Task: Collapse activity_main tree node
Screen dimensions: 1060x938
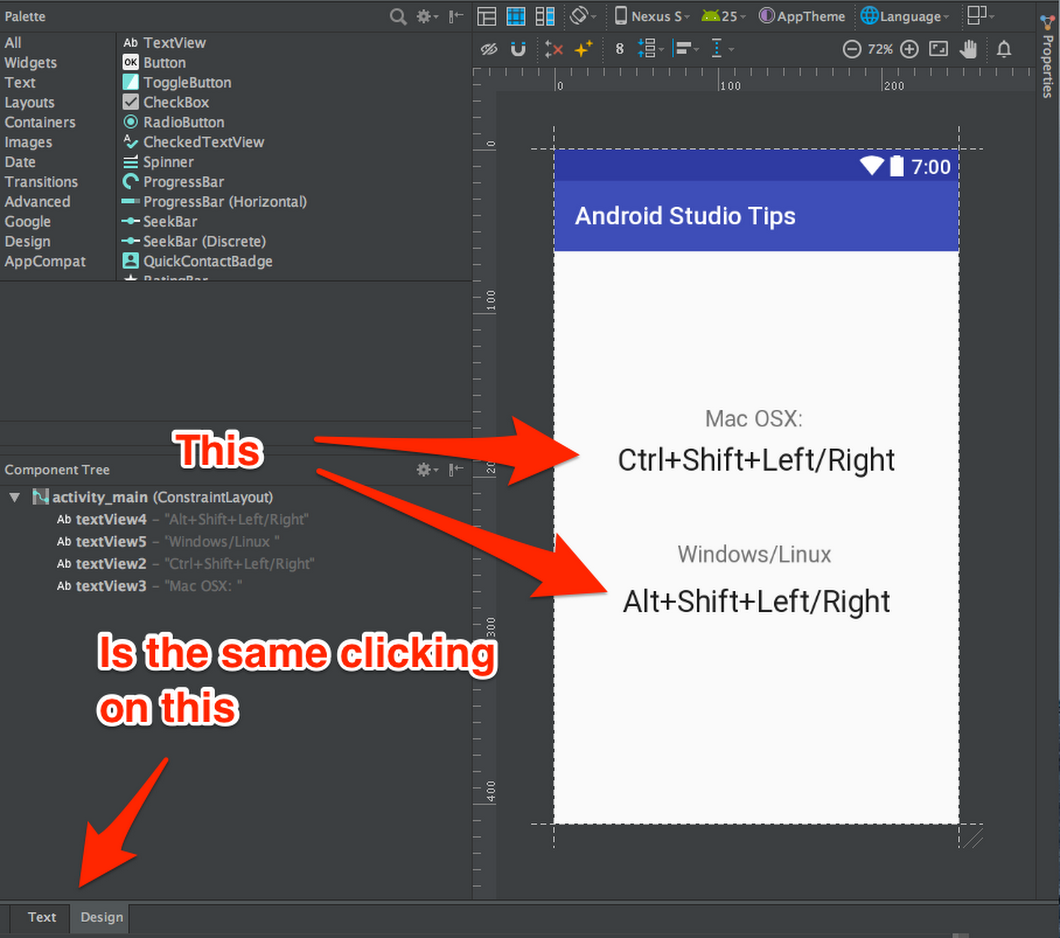Action: tap(14, 497)
